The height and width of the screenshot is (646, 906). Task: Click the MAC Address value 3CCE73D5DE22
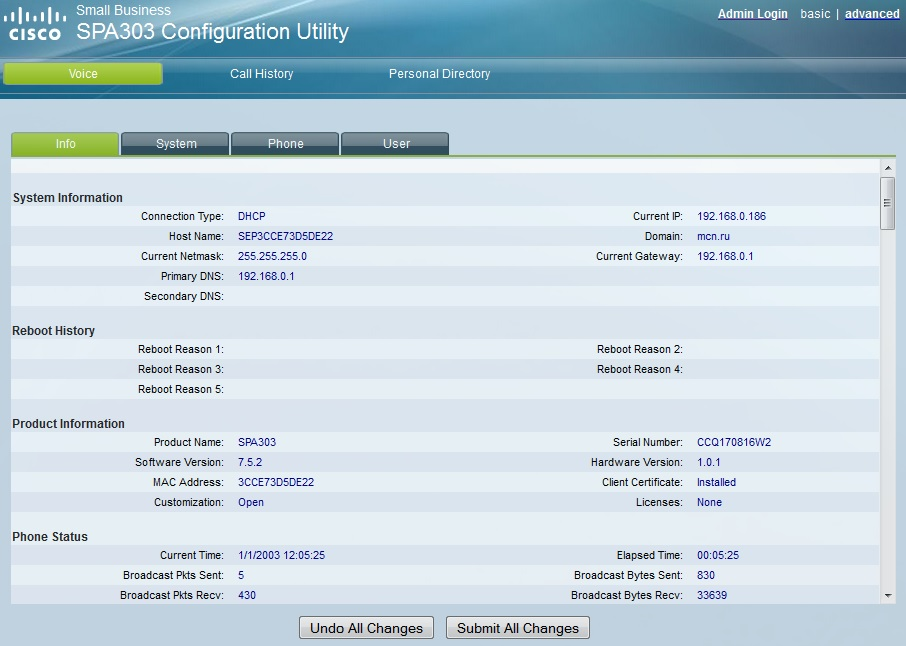point(276,482)
